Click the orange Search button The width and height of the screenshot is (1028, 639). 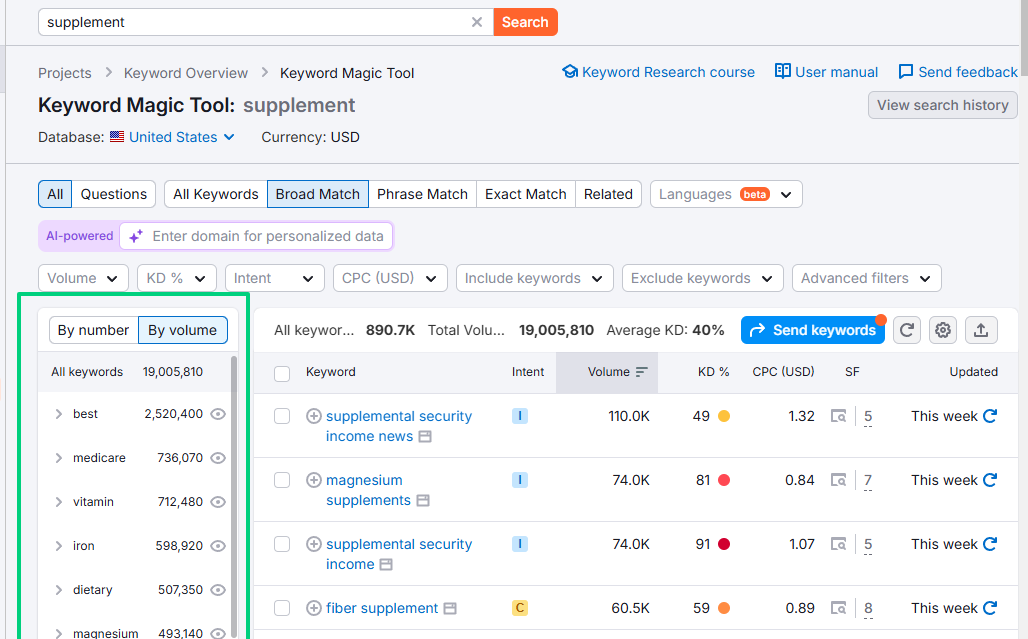point(525,22)
